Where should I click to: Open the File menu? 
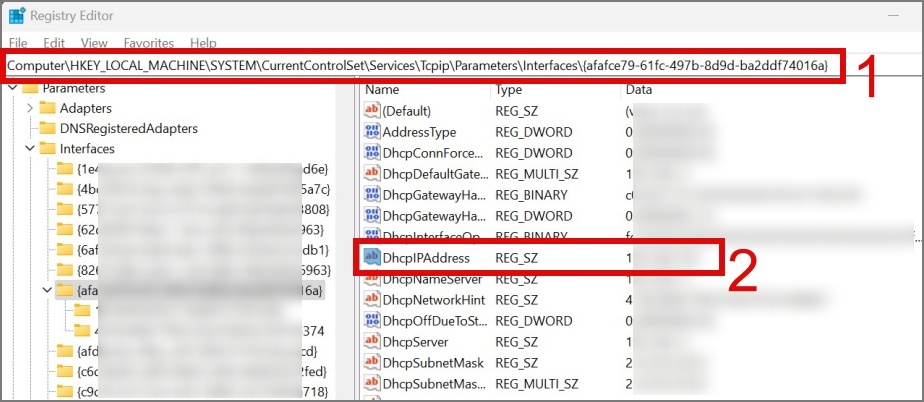click(x=18, y=43)
